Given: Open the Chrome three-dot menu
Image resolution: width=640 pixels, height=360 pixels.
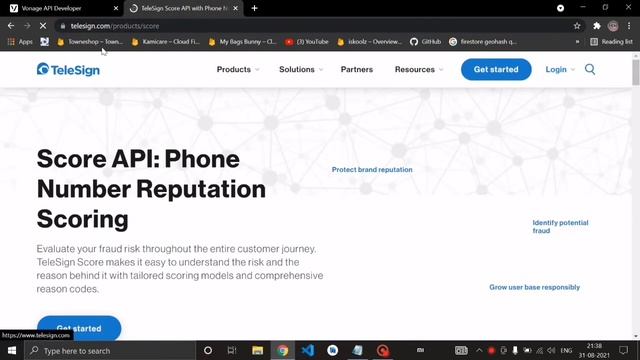Looking at the screenshot, I should click(629, 26).
